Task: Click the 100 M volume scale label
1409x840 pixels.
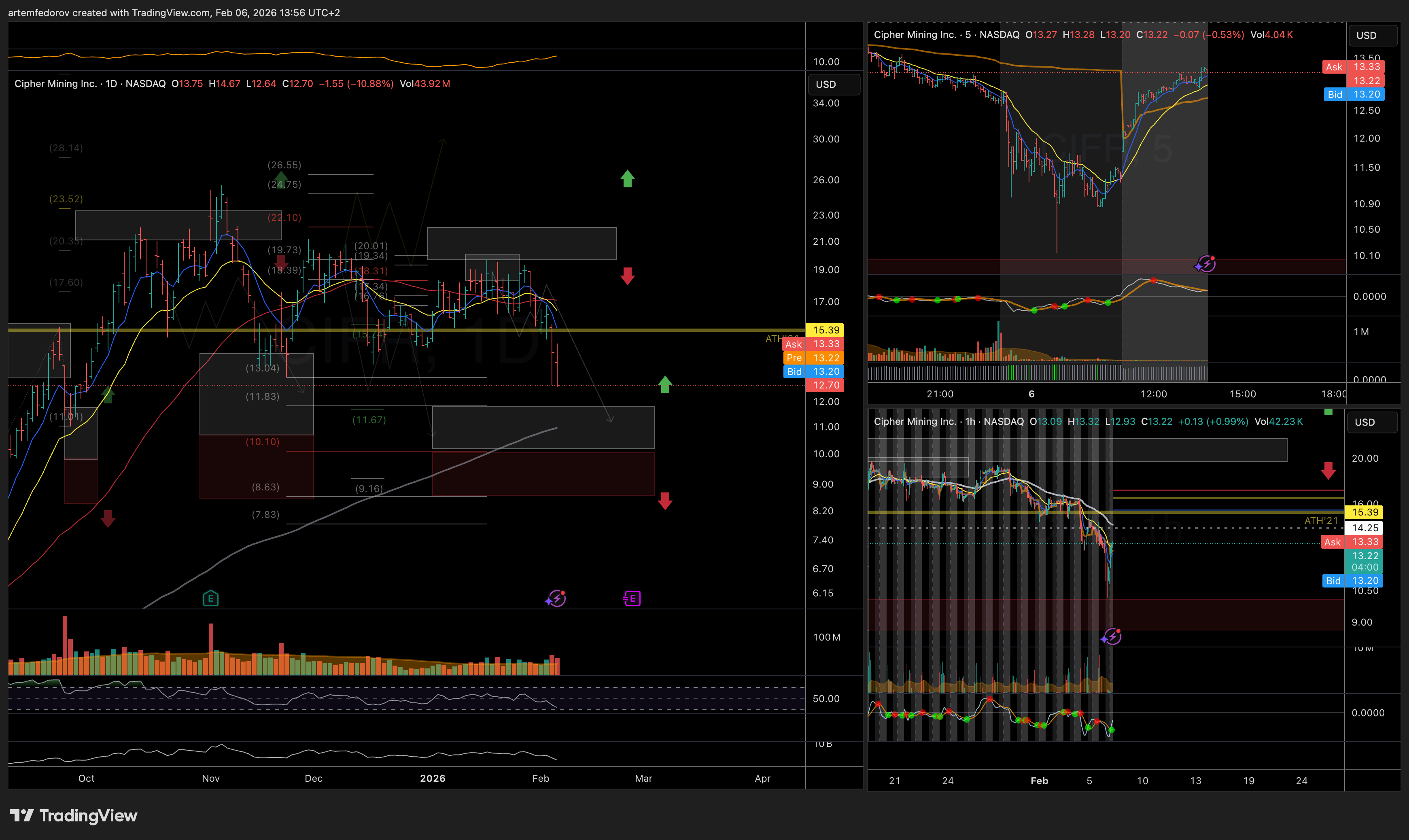Action: (x=826, y=637)
